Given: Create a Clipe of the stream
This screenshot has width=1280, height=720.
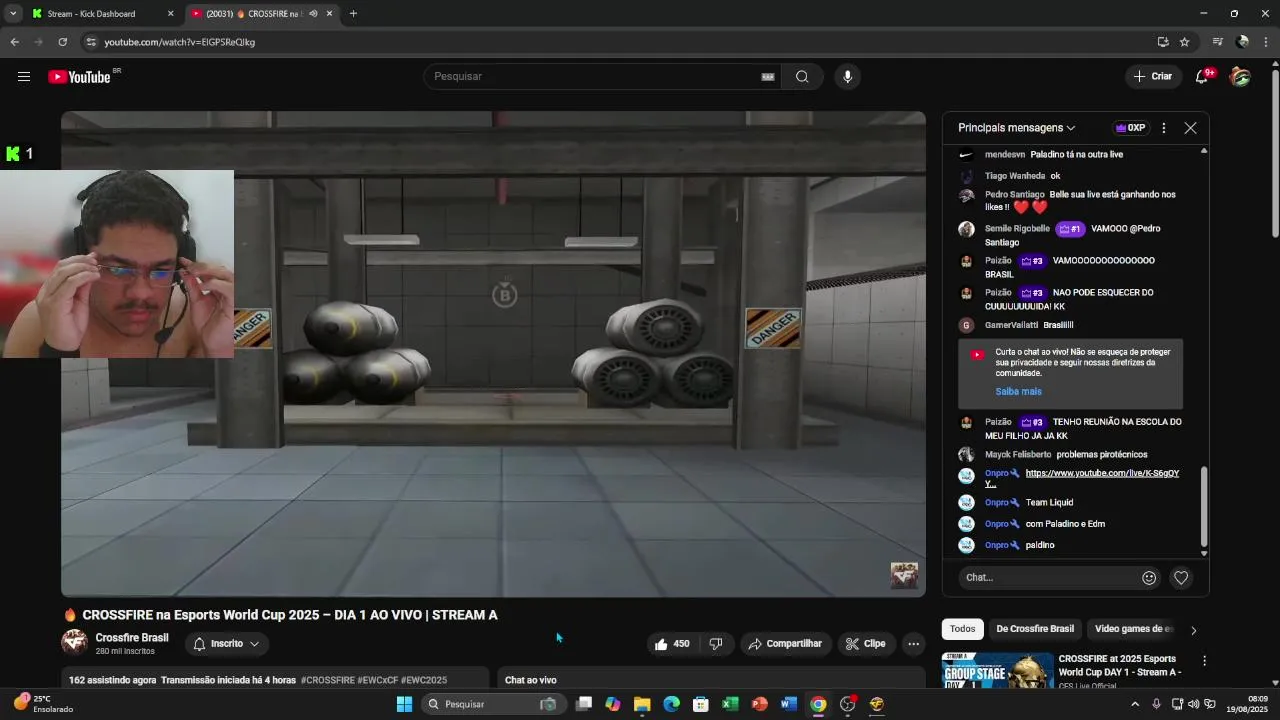Looking at the screenshot, I should tap(866, 644).
